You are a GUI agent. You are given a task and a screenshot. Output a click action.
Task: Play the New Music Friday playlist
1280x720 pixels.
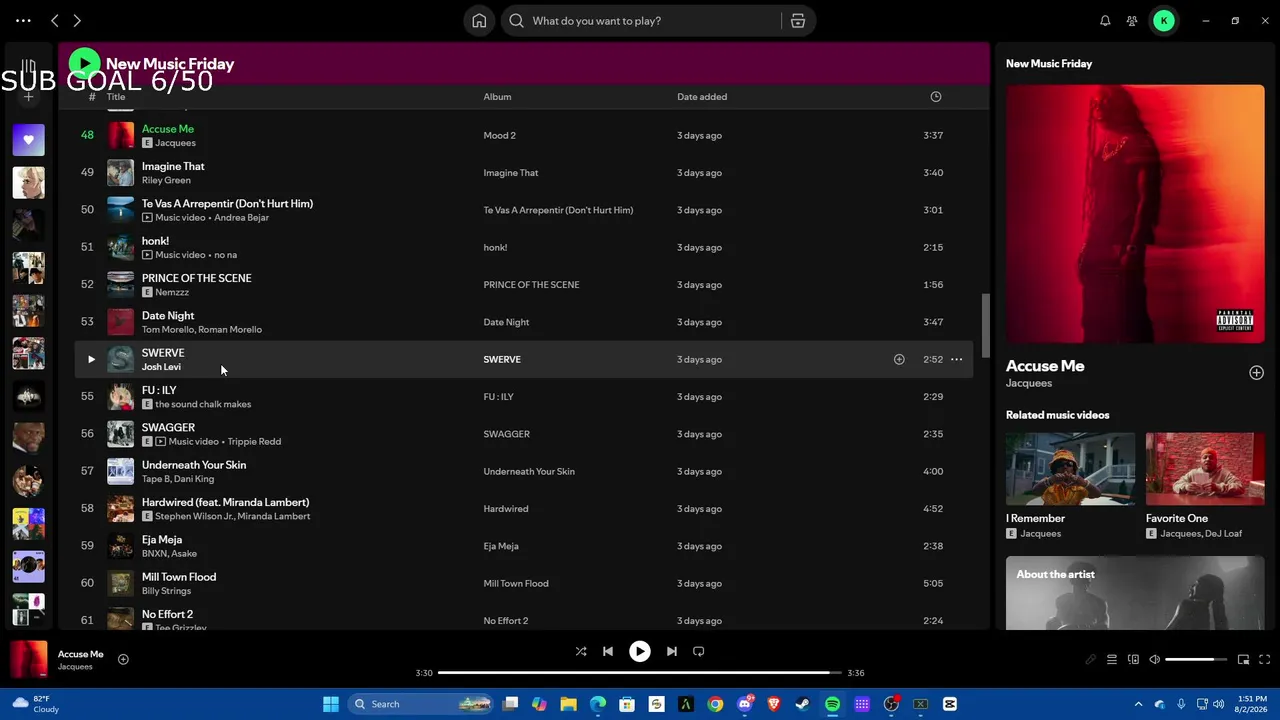click(x=84, y=64)
